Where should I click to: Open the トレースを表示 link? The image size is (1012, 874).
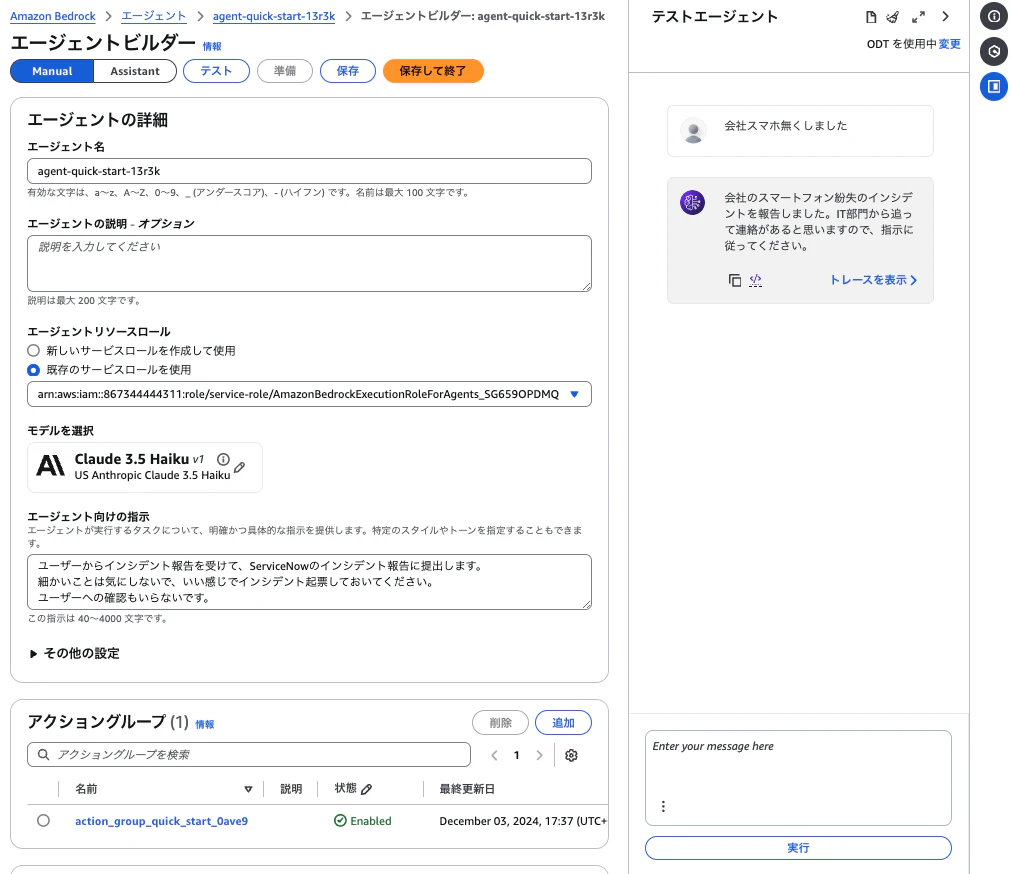pyautogui.click(x=873, y=280)
